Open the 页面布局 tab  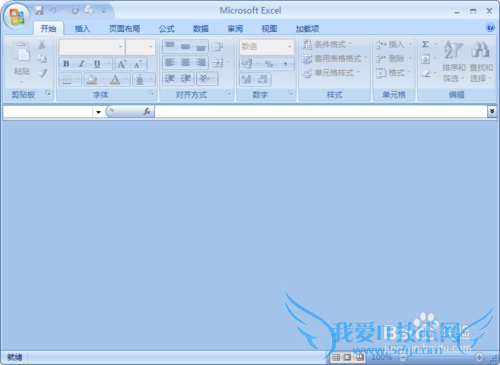point(124,29)
